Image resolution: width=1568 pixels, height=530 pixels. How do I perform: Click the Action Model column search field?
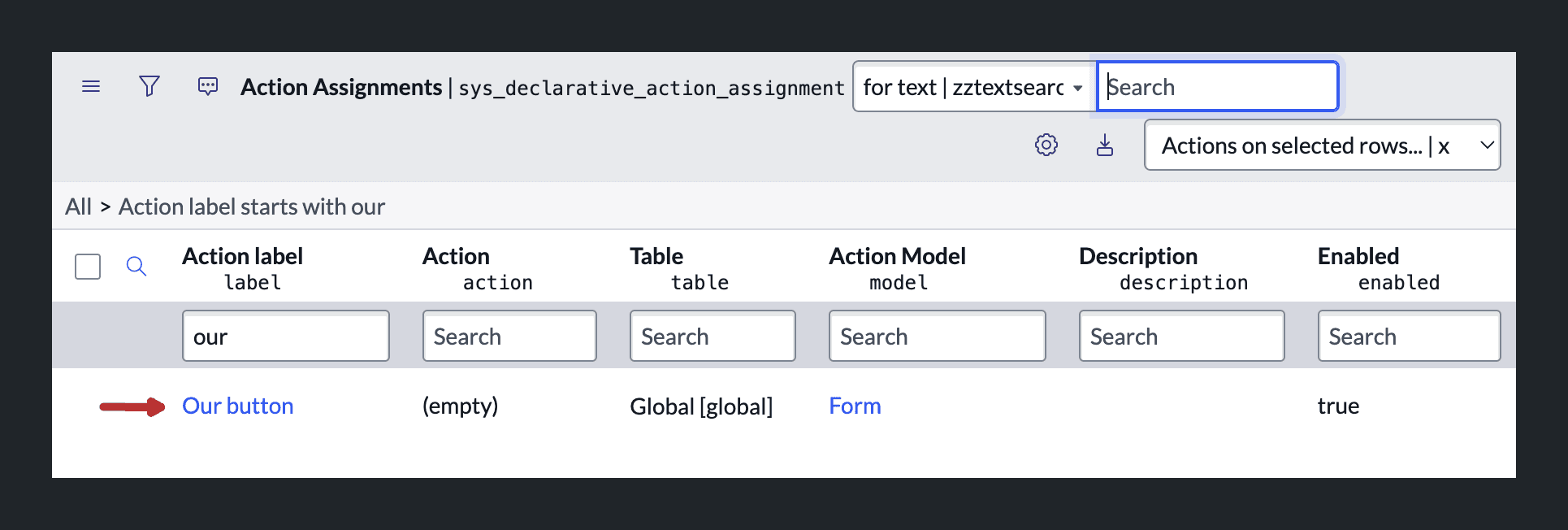coord(937,336)
